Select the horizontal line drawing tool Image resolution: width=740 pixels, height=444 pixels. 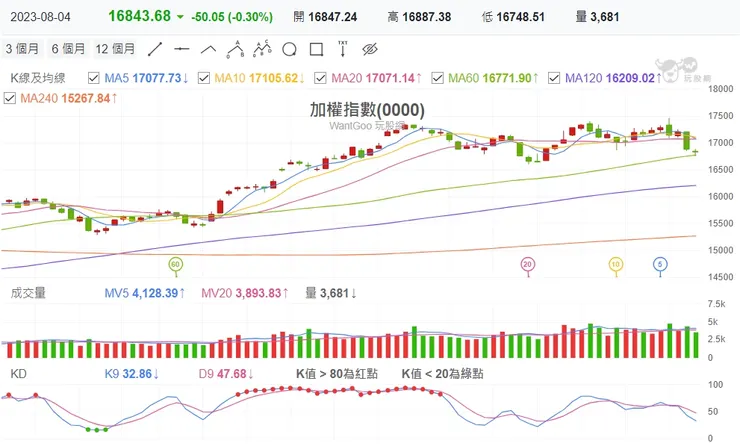[x=181, y=49]
